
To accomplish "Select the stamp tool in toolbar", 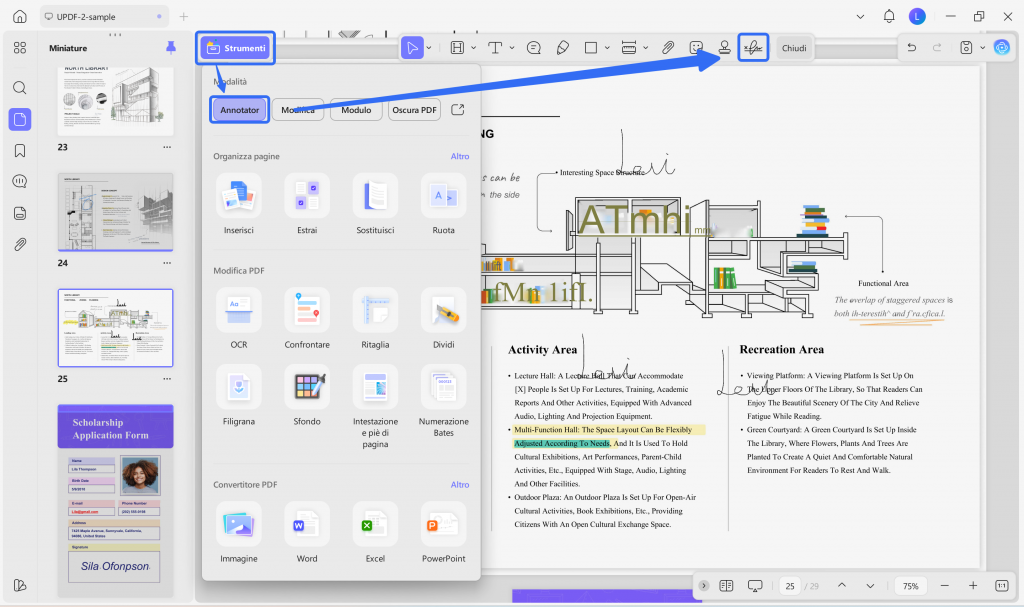I will tap(724, 48).
